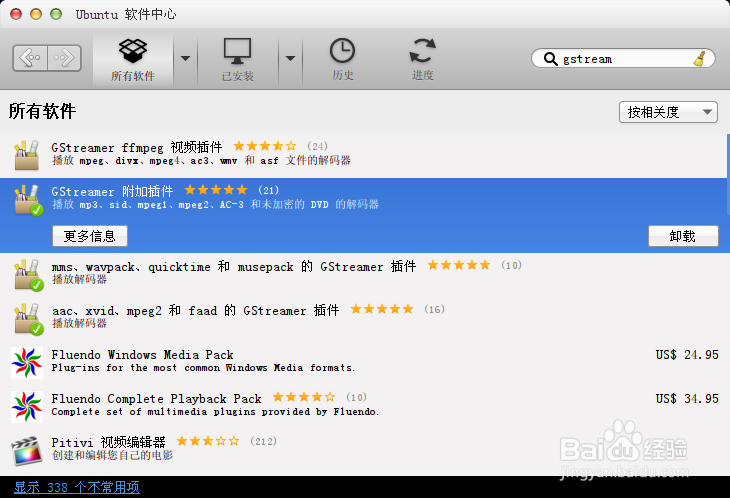Click the 已安装 toolbar label
Image resolution: width=730 pixels, height=498 pixels.
pos(237,76)
